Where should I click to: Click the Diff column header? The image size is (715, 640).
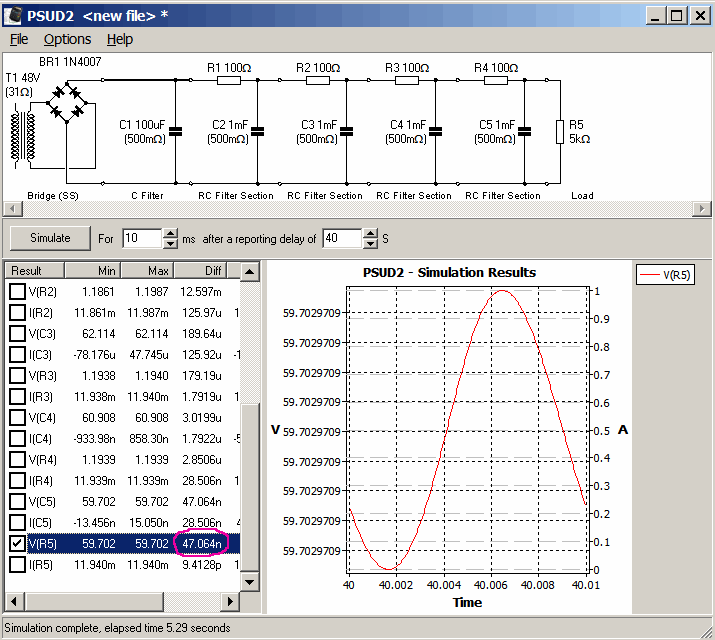pyautogui.click(x=201, y=270)
